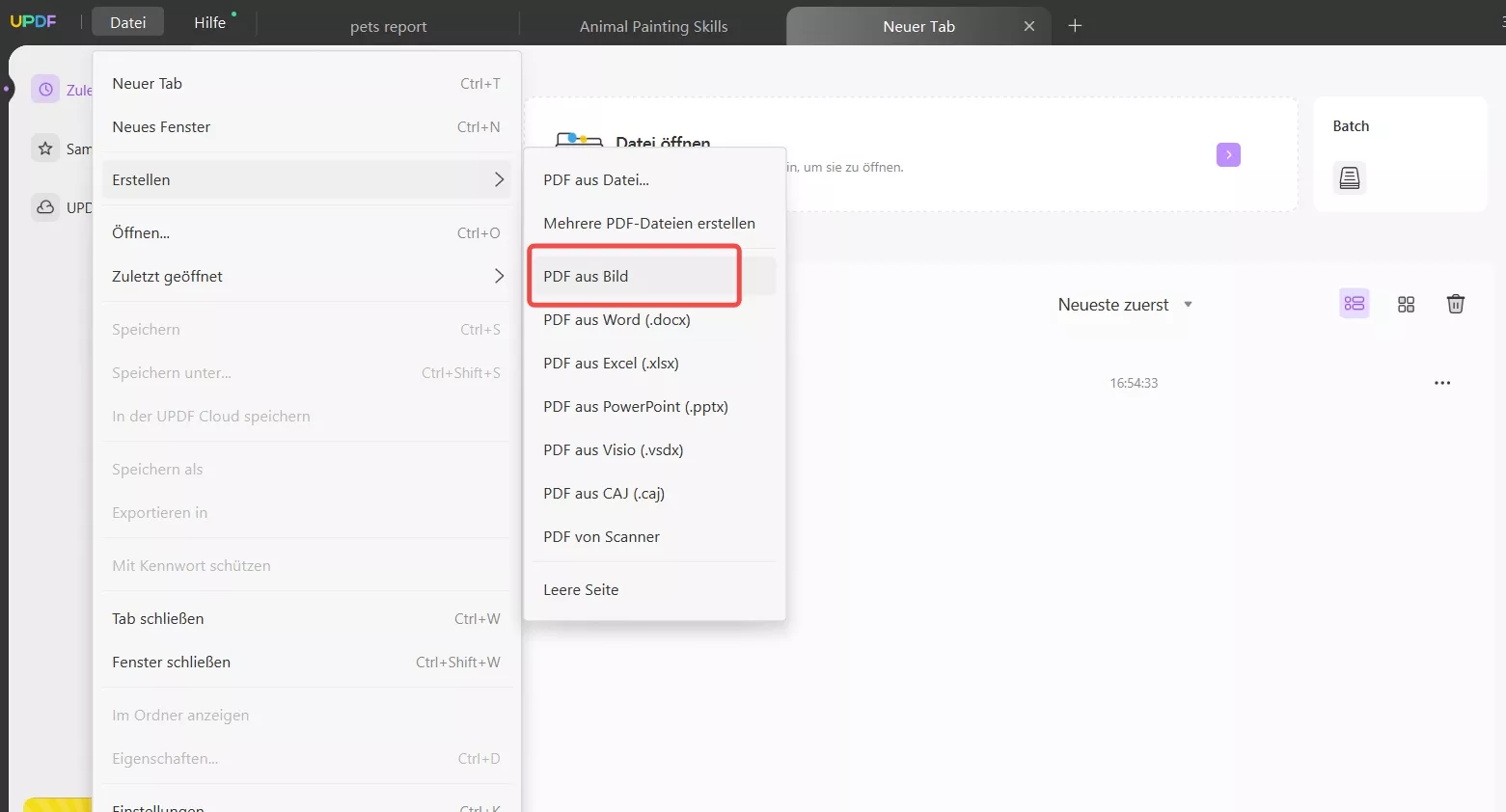This screenshot has height=812, width=1506.
Task: Choose PDF aus Visio (.vsdx)
Action: (x=654, y=449)
